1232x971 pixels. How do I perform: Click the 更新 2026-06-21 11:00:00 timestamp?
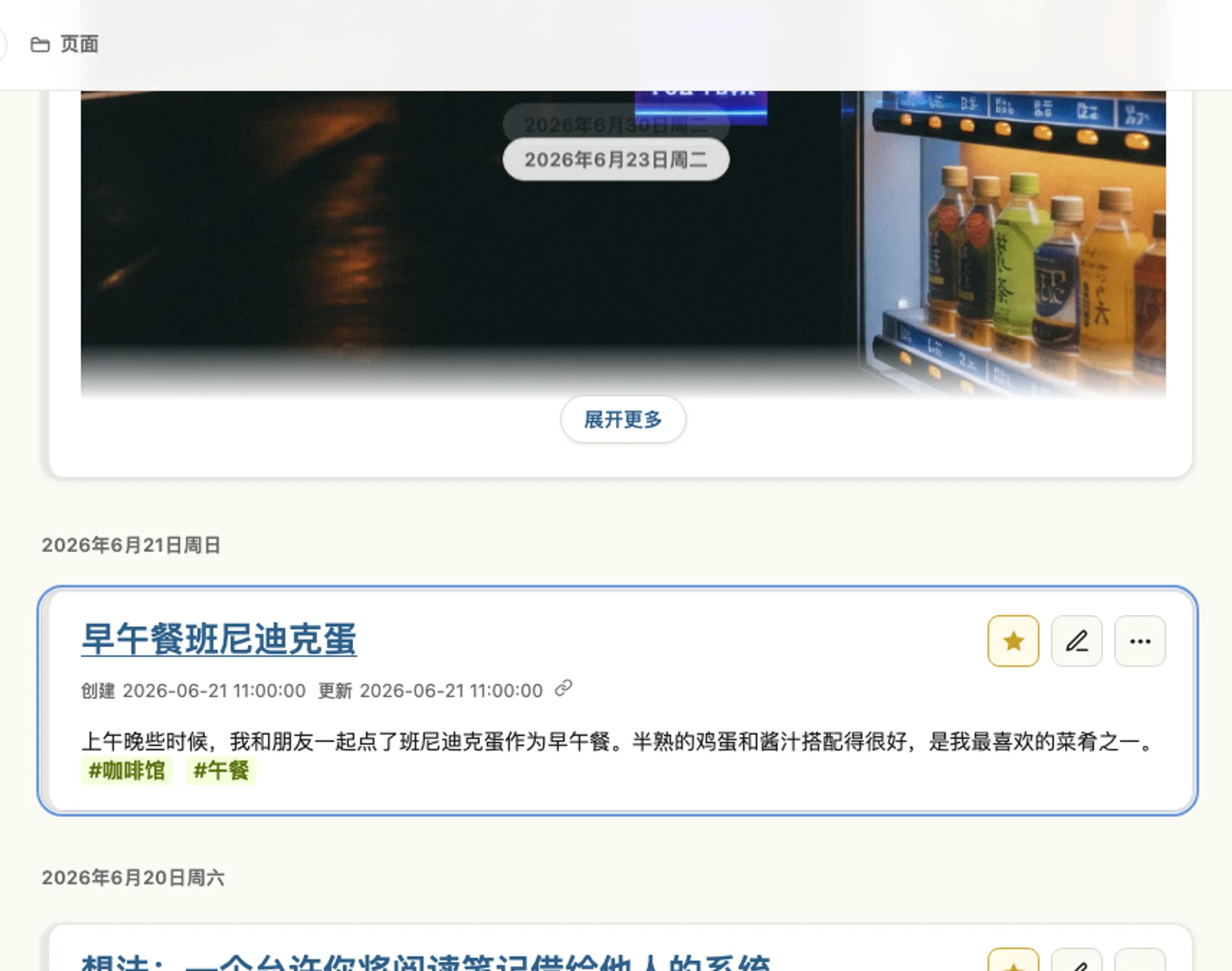(431, 691)
